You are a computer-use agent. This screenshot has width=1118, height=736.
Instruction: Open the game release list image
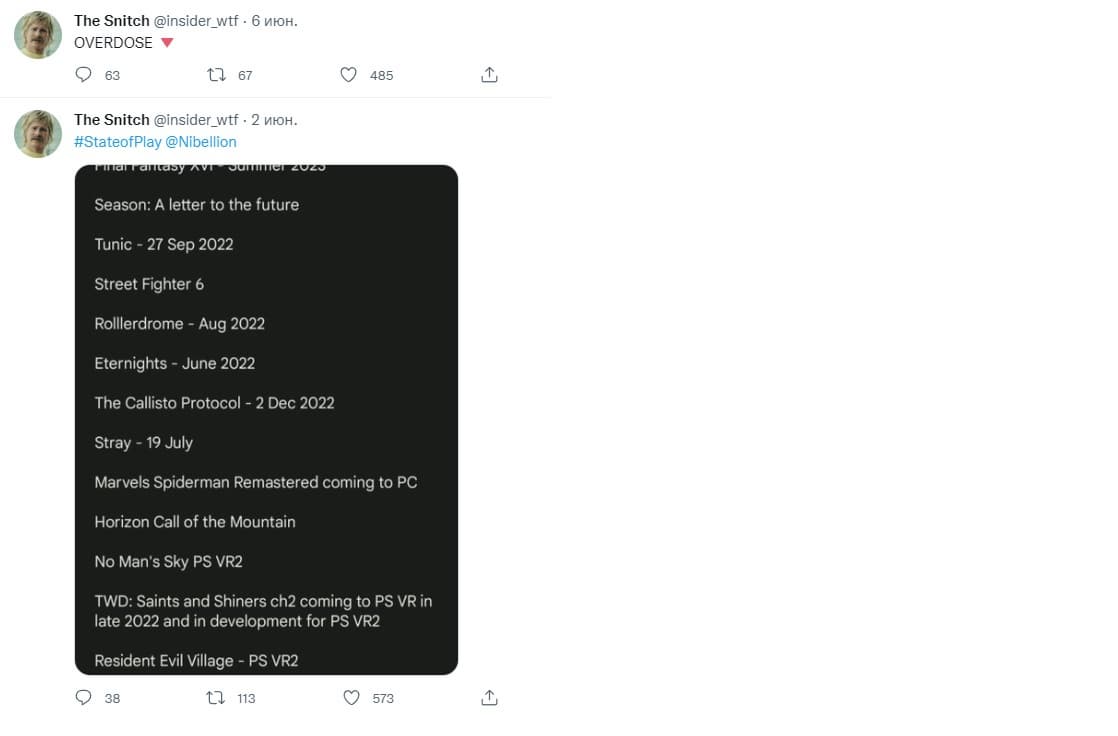tap(266, 420)
